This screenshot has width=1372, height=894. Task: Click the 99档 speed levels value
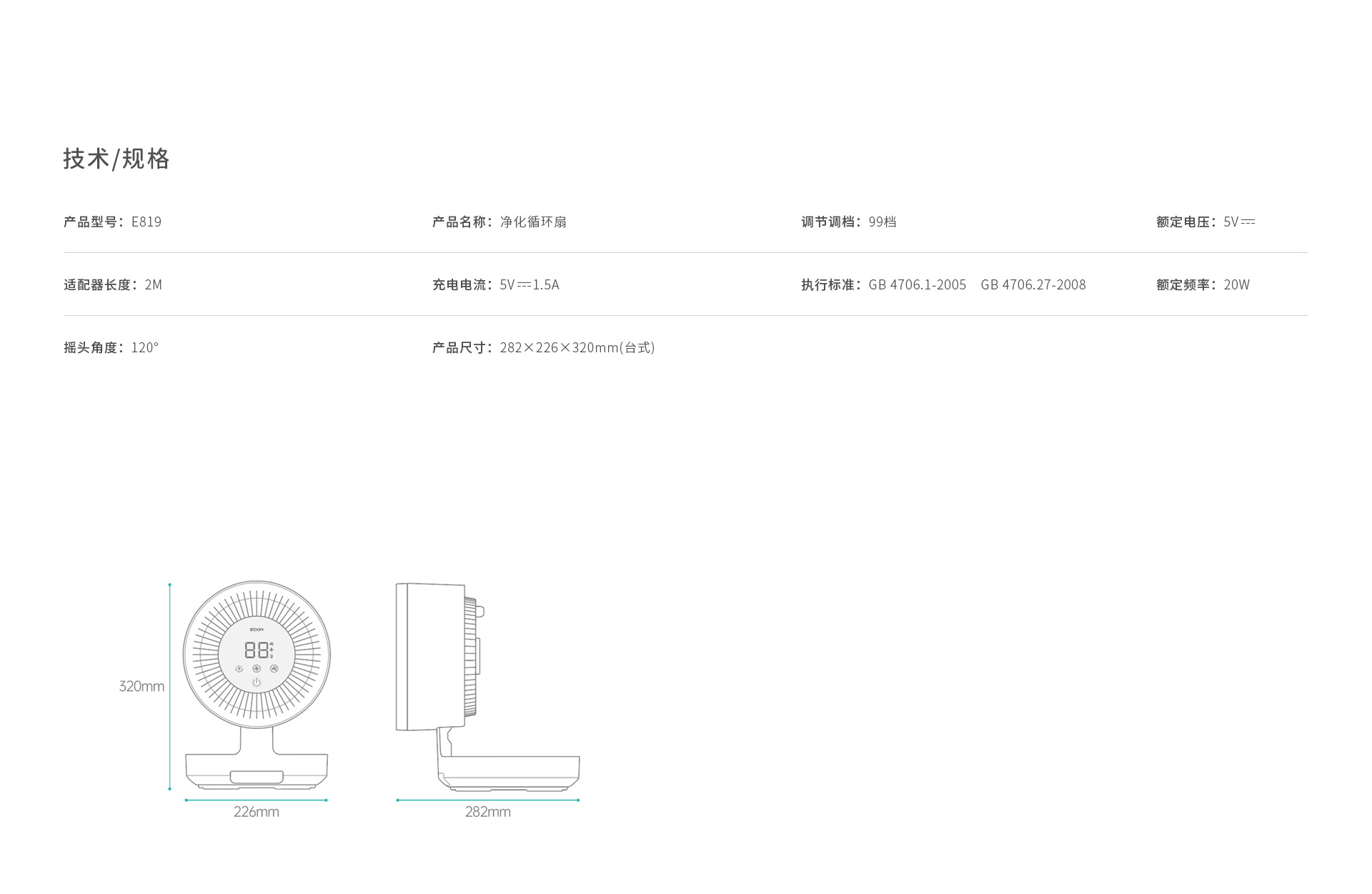click(883, 222)
